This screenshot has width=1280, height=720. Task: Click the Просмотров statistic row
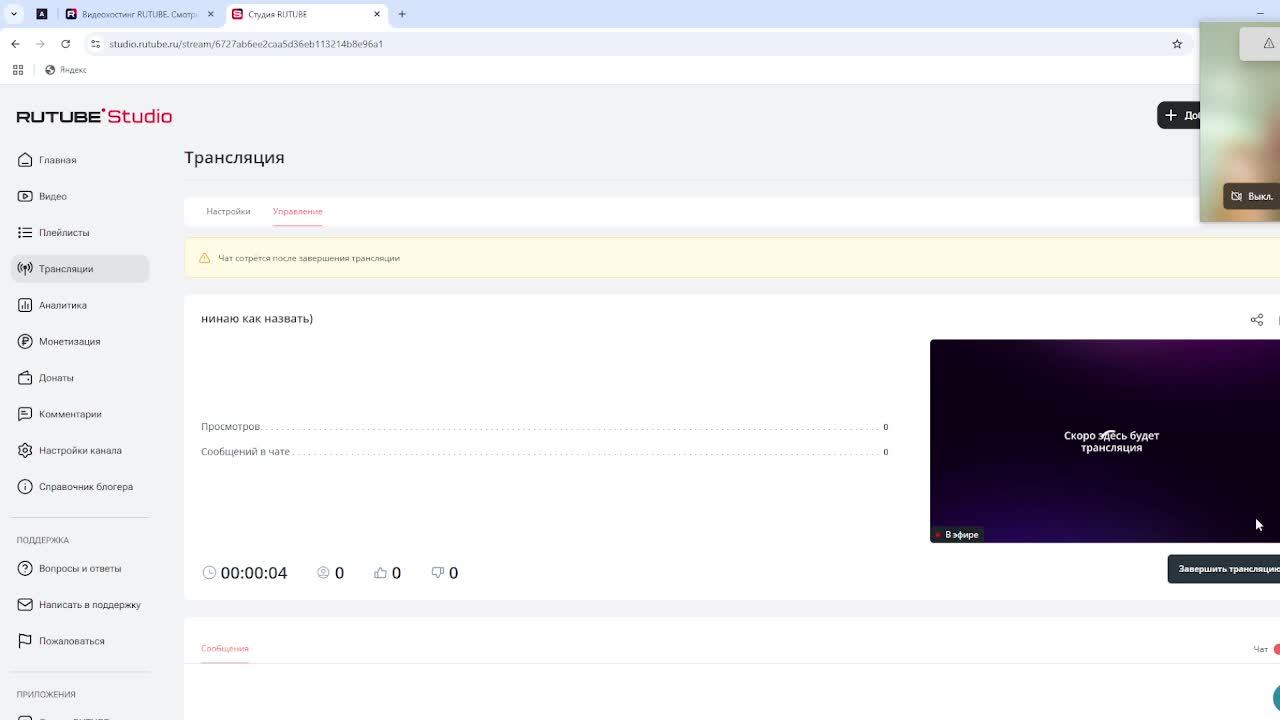[x=544, y=427]
